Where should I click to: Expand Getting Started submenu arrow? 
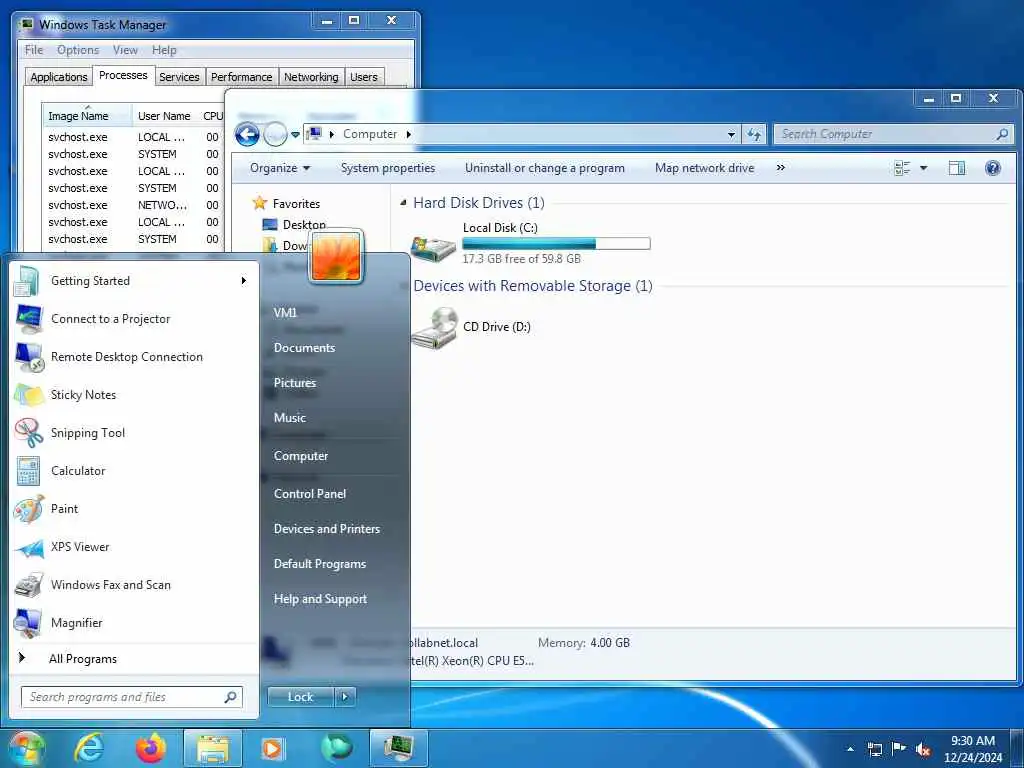tap(244, 281)
